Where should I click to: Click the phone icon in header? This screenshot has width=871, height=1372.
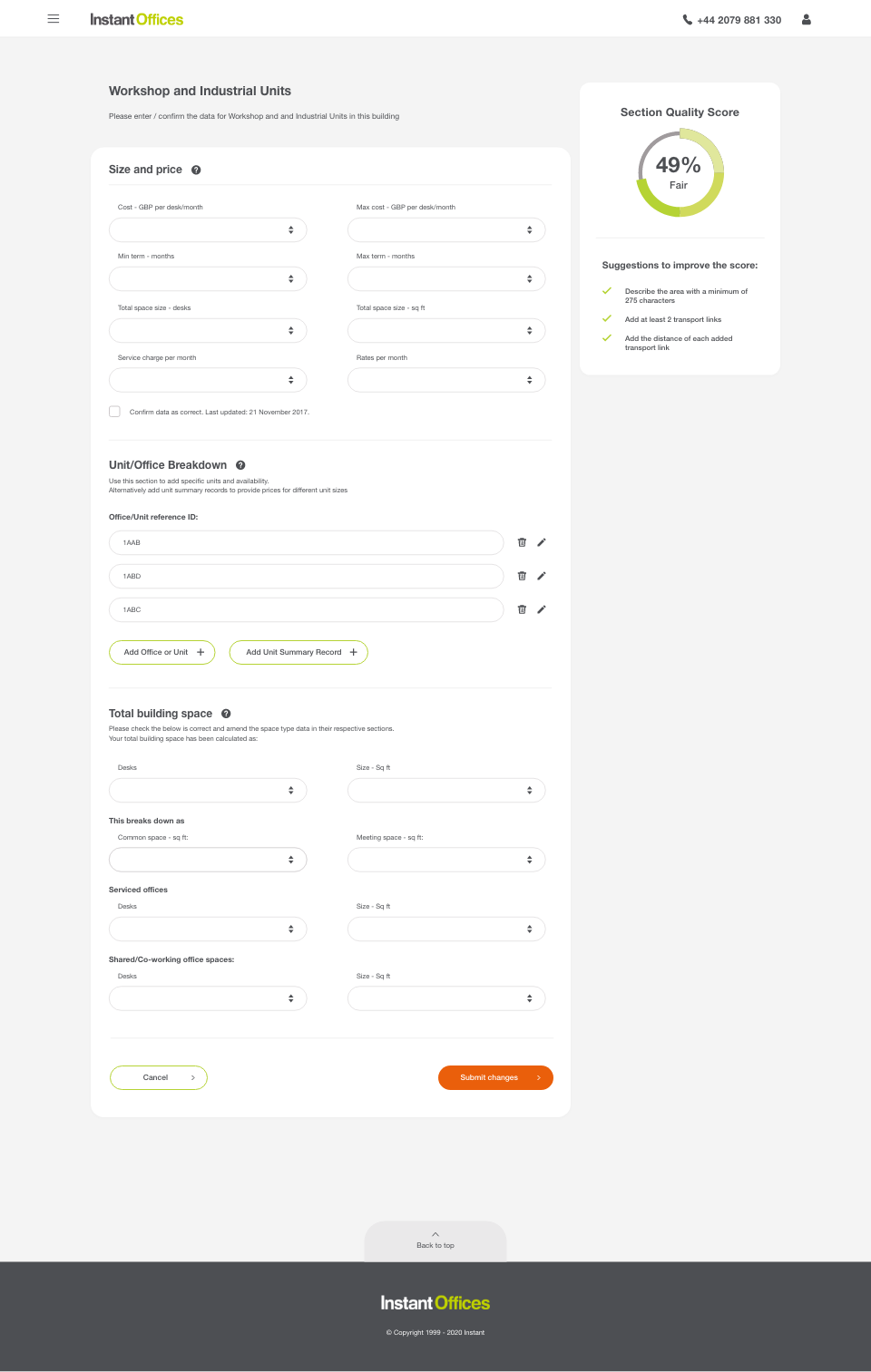click(x=687, y=20)
